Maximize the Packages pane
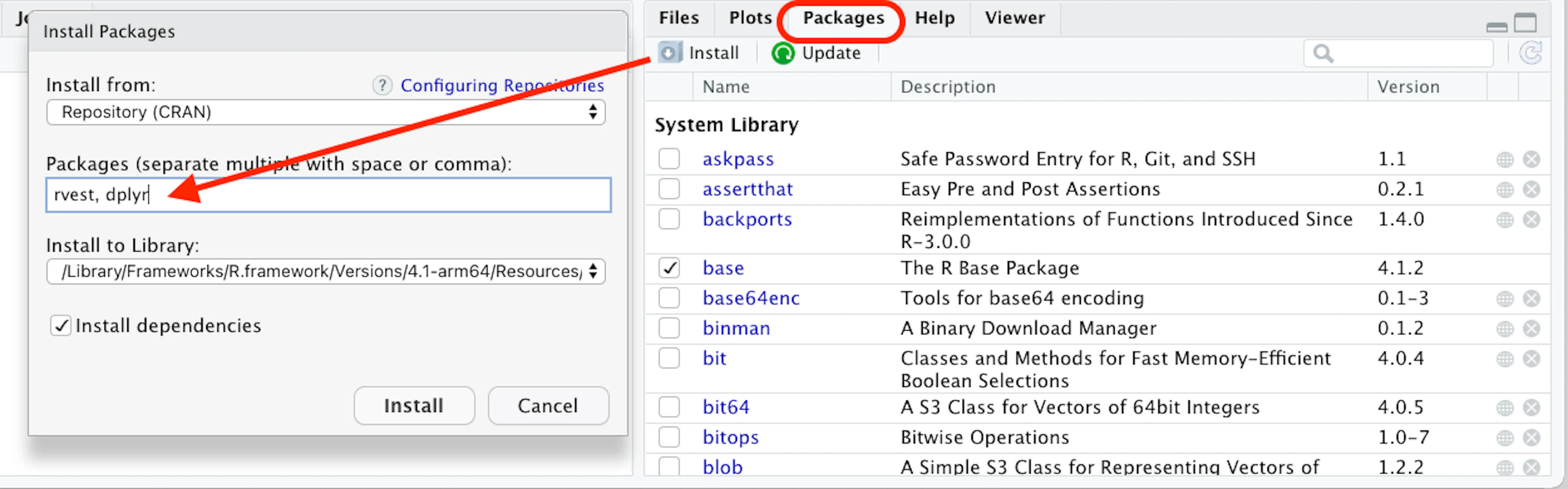The height and width of the screenshot is (489, 1568). [1526, 22]
